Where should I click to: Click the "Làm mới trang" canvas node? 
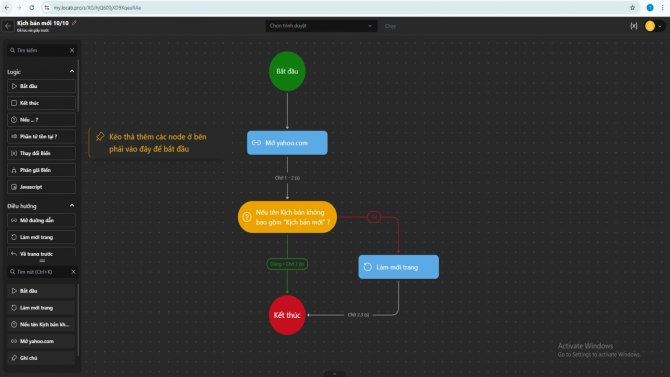[x=398, y=267]
